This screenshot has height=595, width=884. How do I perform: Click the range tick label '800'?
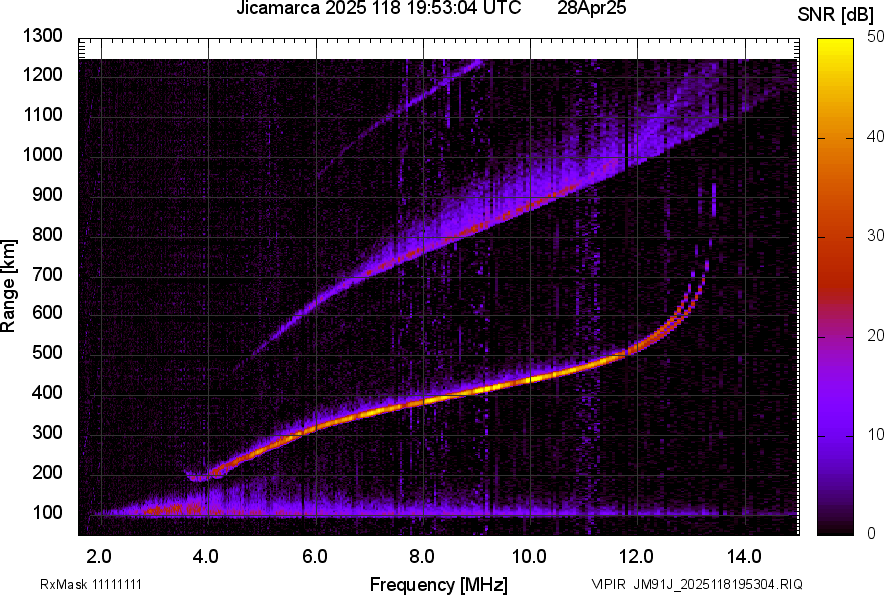(47, 234)
